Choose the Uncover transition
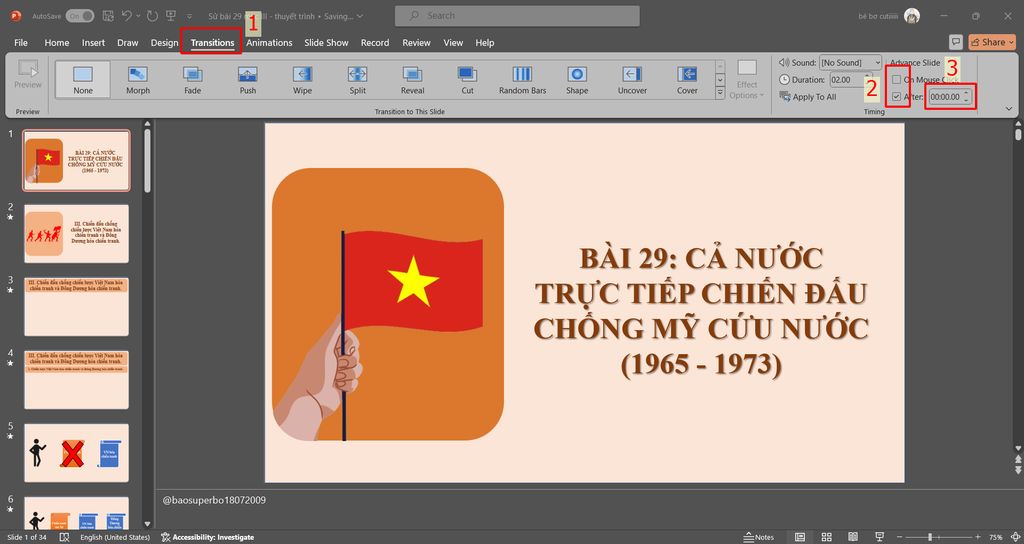 coord(632,80)
